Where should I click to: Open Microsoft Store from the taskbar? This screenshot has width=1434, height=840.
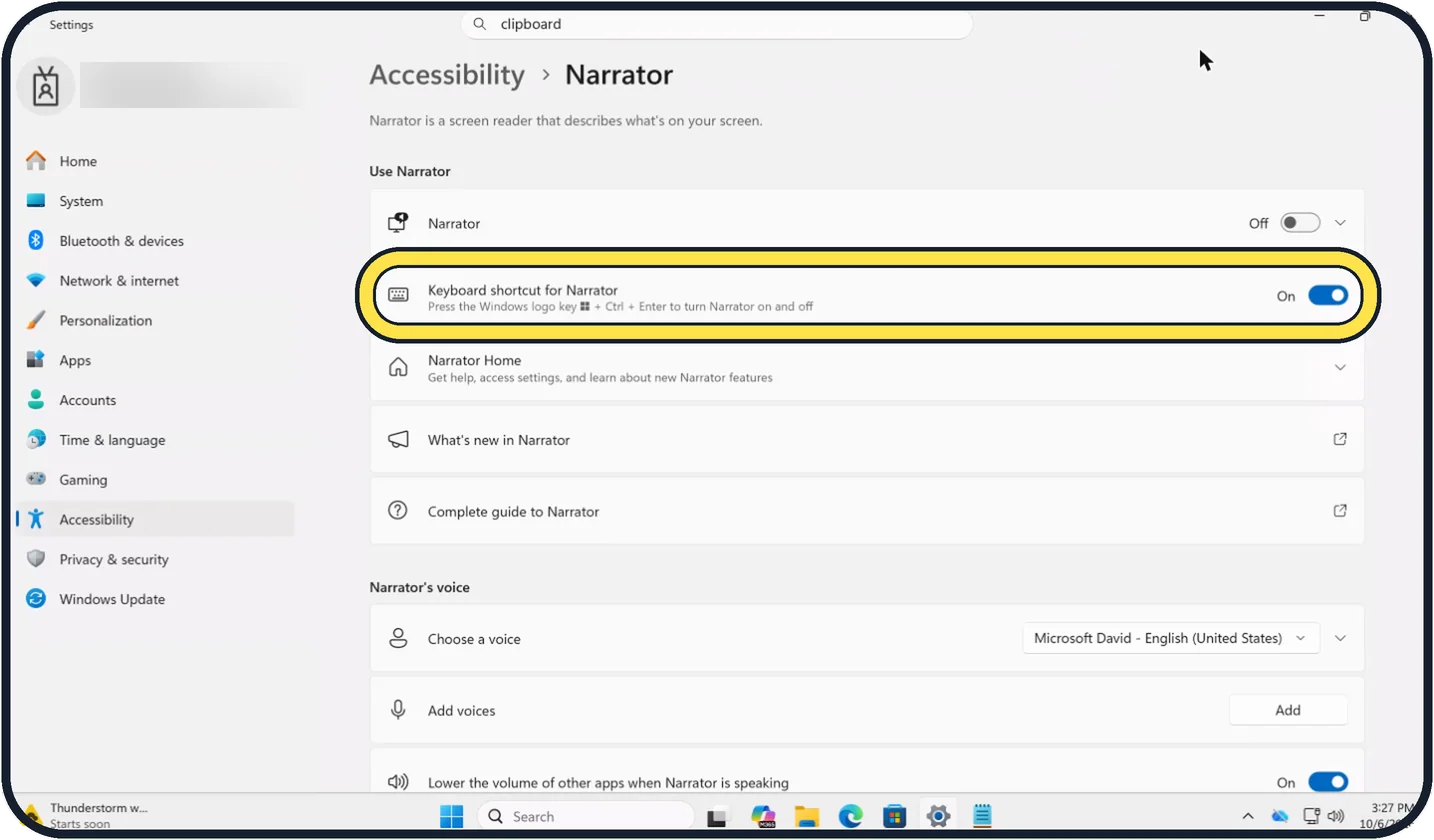[895, 816]
